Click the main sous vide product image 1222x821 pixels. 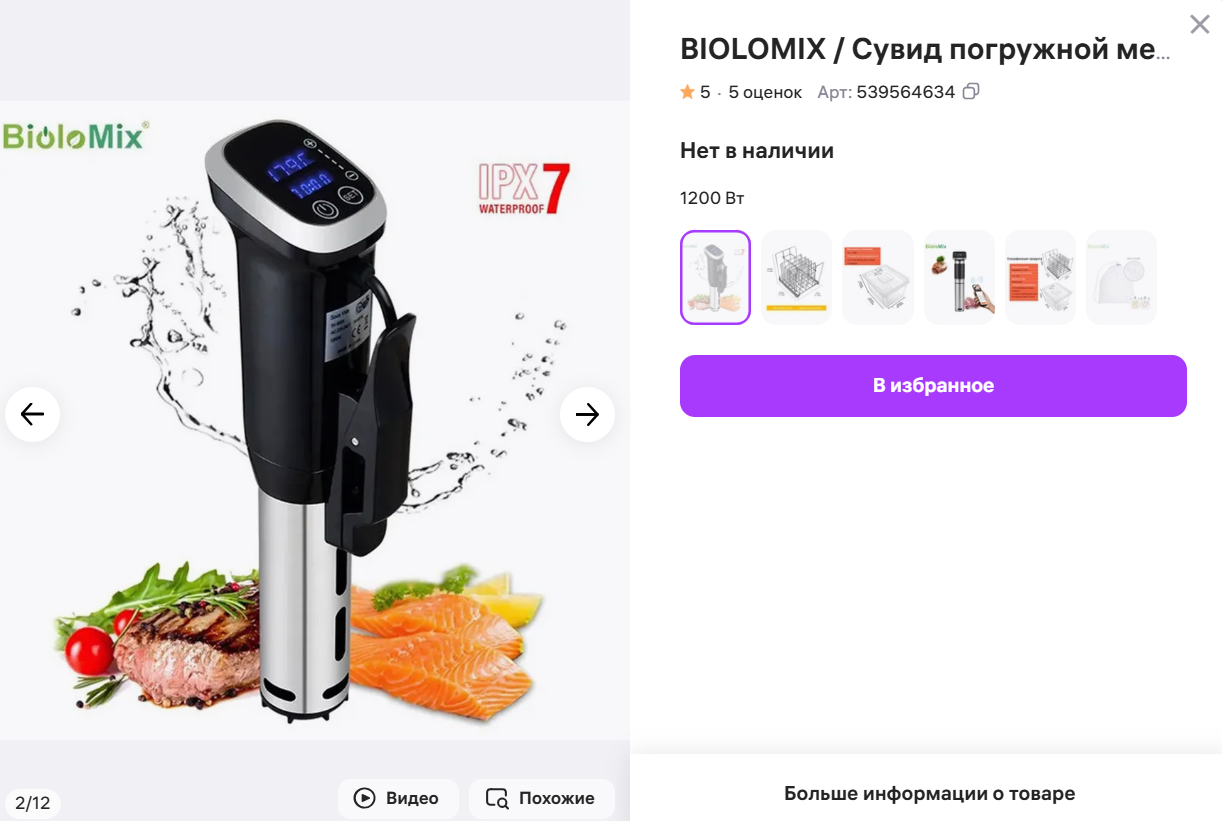(315, 420)
